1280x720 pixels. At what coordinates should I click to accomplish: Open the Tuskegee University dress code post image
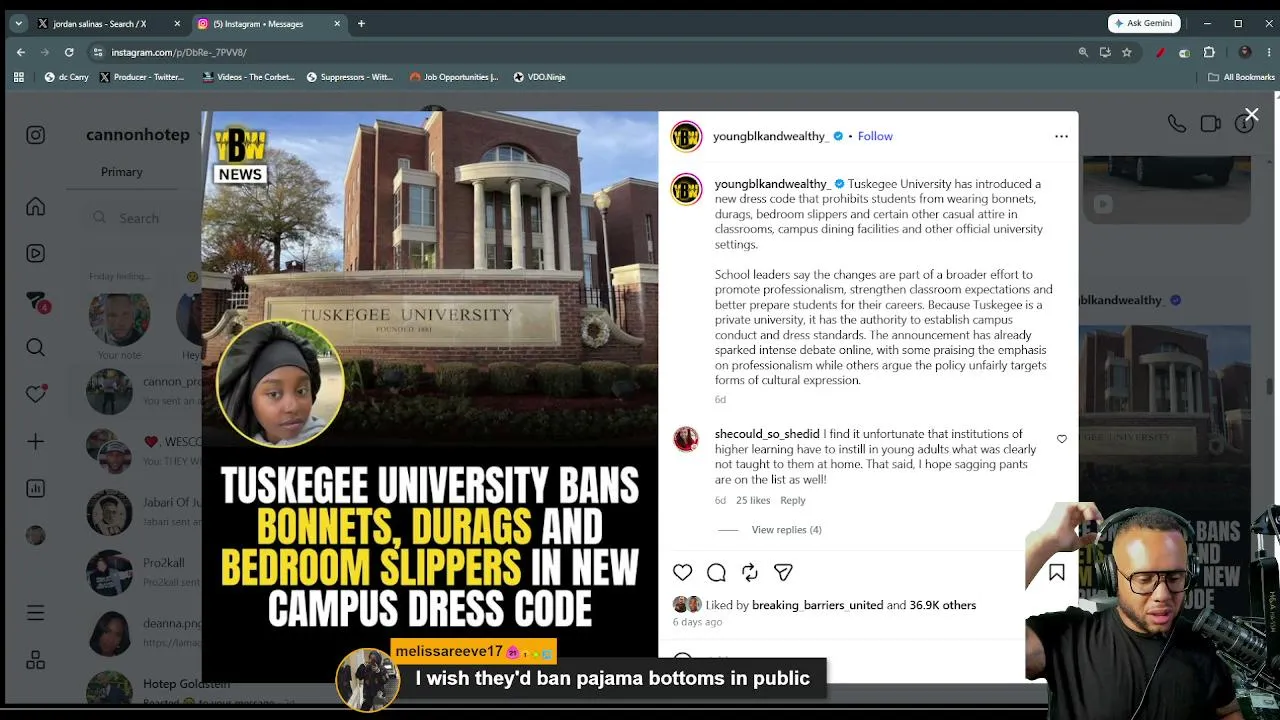(x=430, y=396)
